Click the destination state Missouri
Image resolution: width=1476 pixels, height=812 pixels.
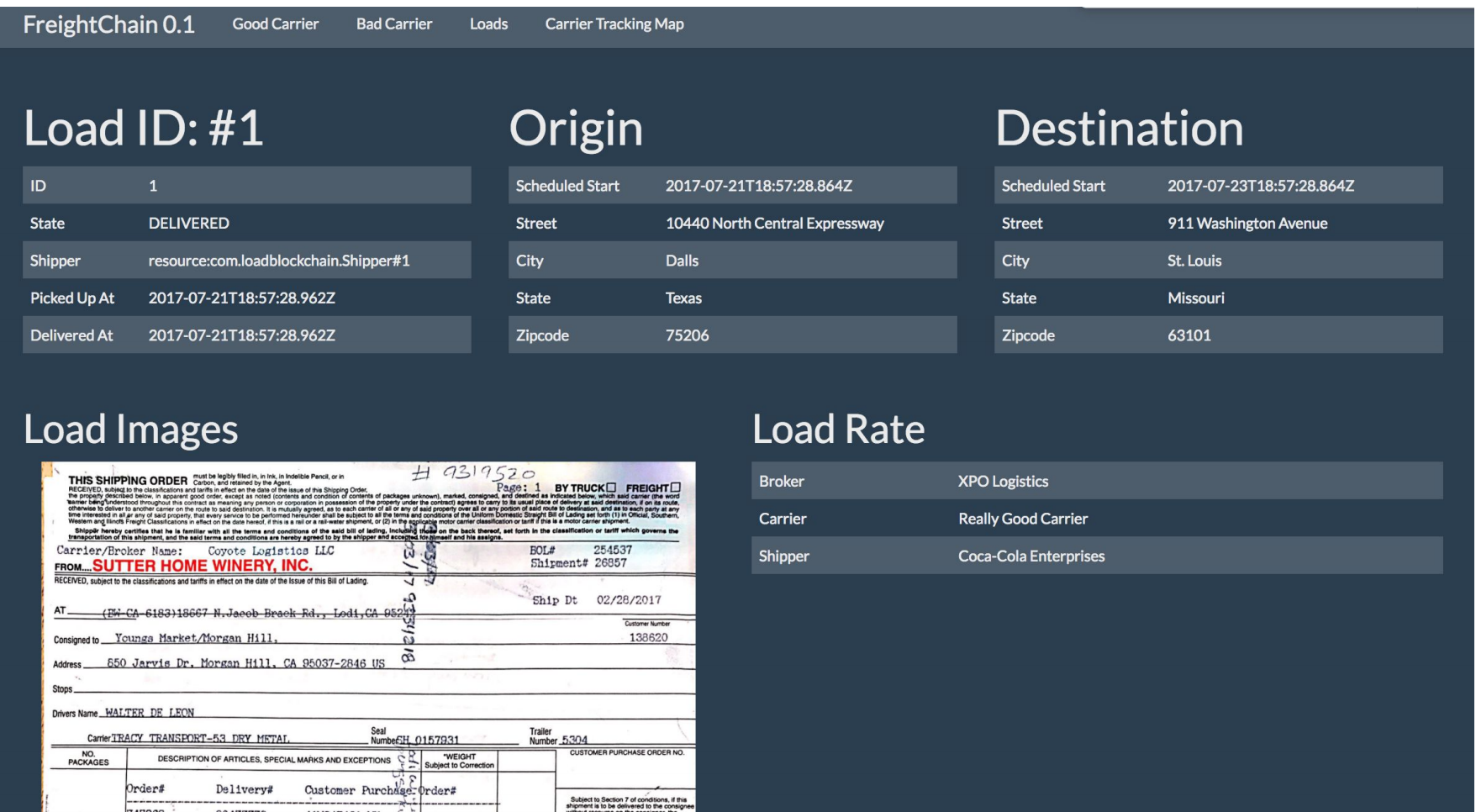[x=1196, y=298]
